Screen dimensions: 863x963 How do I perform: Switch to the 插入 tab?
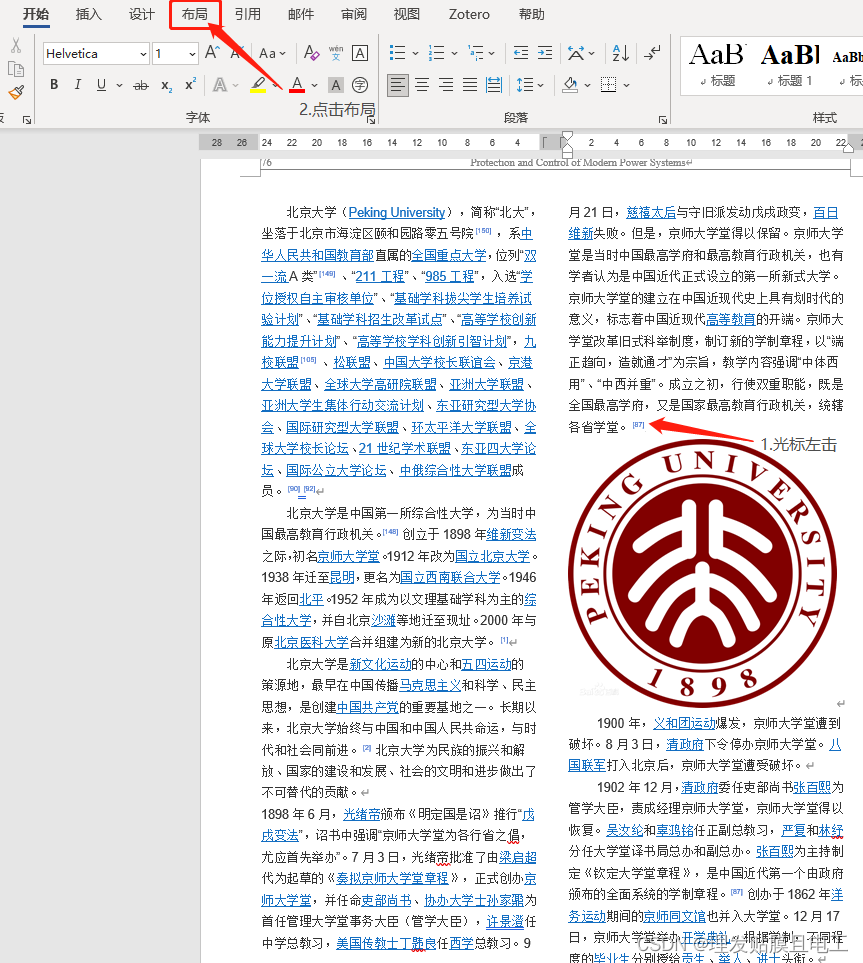[x=88, y=14]
